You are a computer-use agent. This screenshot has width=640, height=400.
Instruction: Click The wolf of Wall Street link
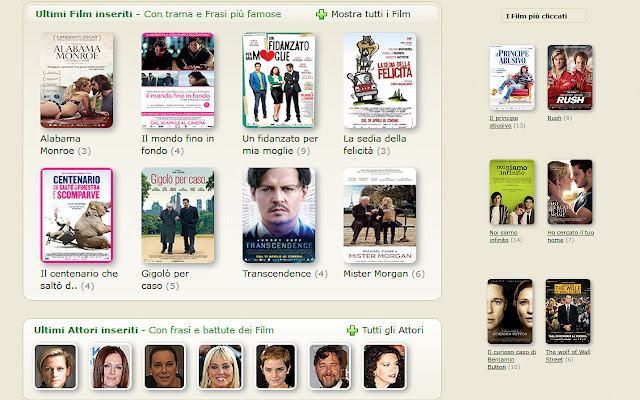click(568, 356)
